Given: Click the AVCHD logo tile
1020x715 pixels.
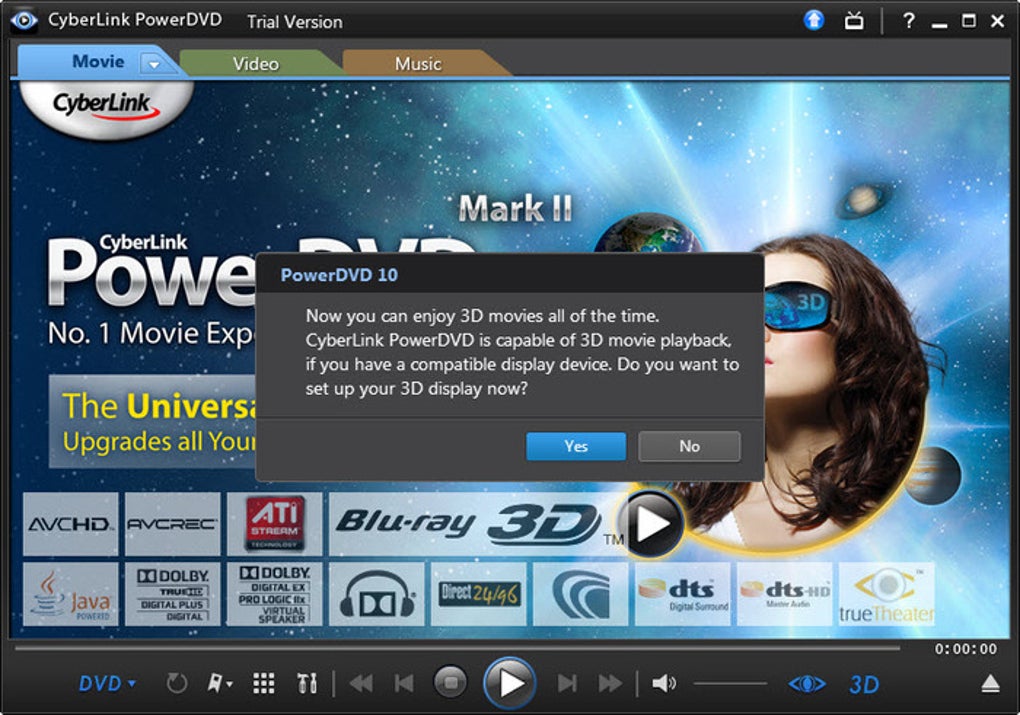Looking at the screenshot, I should 70,524.
